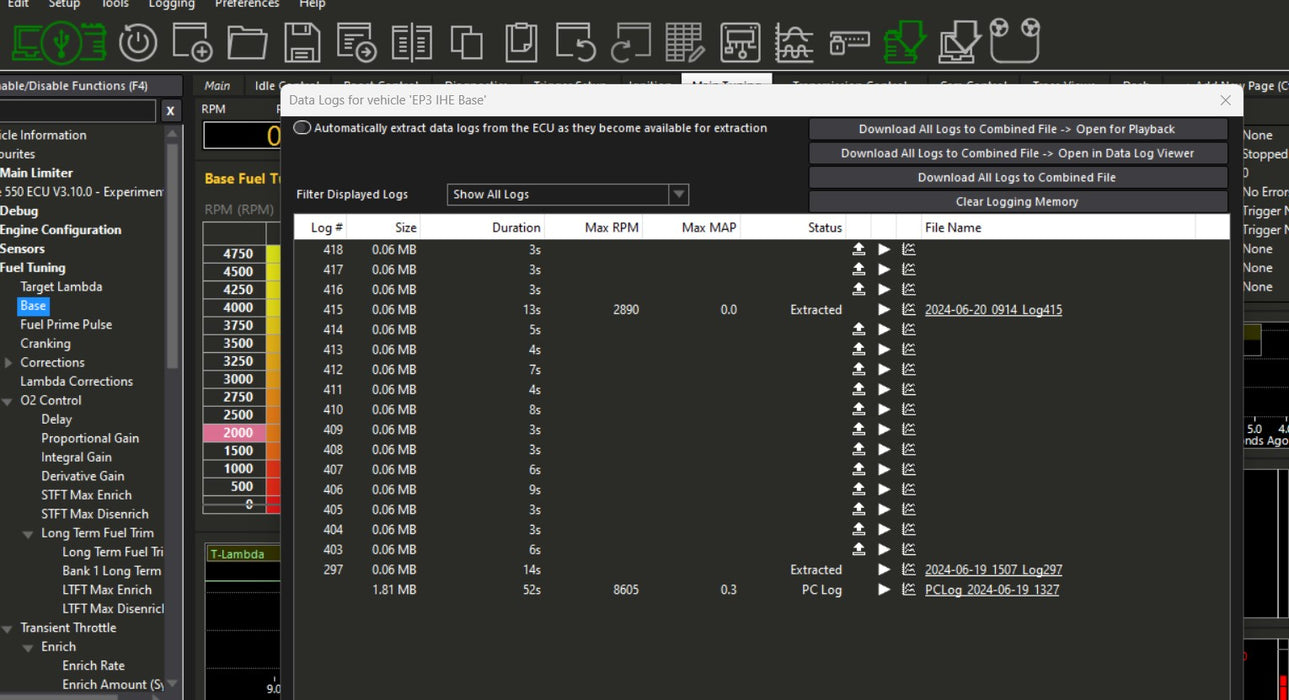Open chart viewer icon for PC Log row
Screen dimensions: 1289x700
pyautogui.click(x=908, y=590)
